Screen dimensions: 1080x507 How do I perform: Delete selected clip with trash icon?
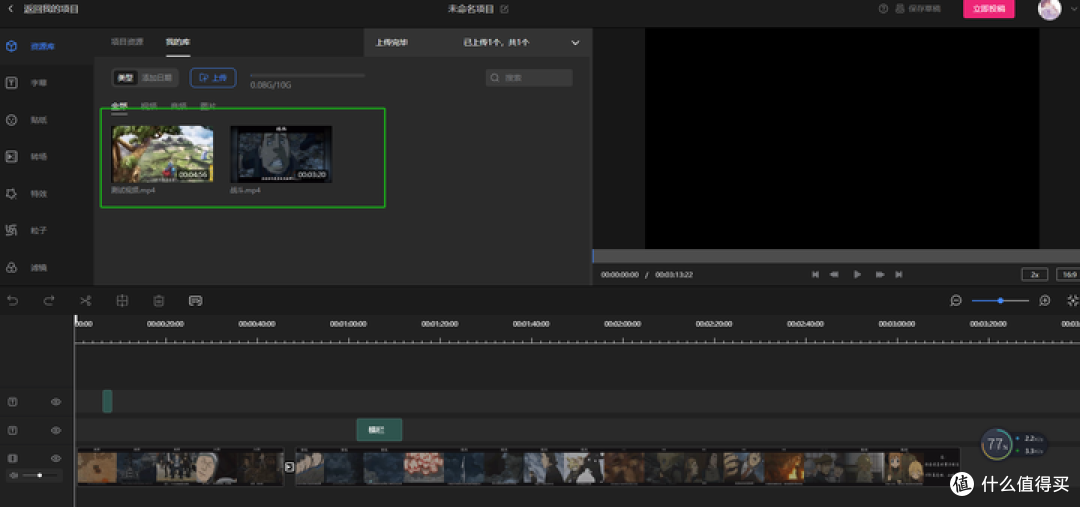(x=158, y=300)
